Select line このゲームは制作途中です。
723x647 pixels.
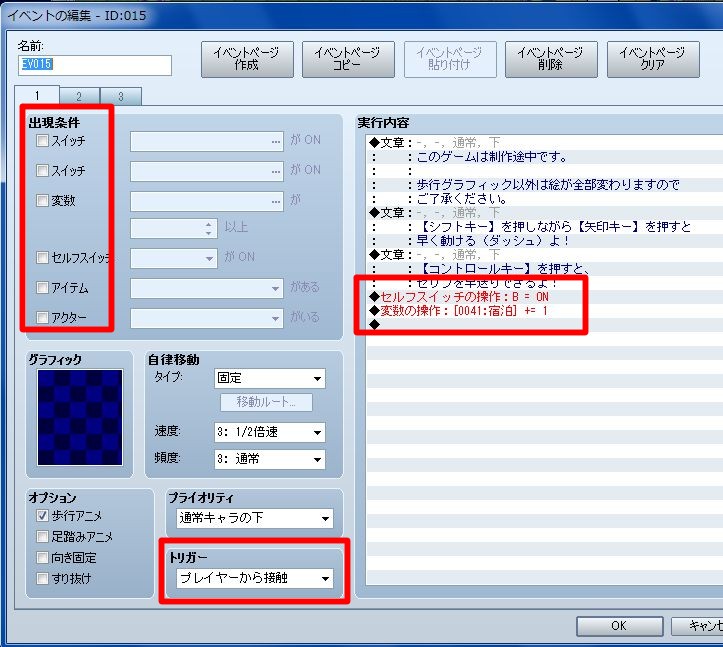pos(492,157)
